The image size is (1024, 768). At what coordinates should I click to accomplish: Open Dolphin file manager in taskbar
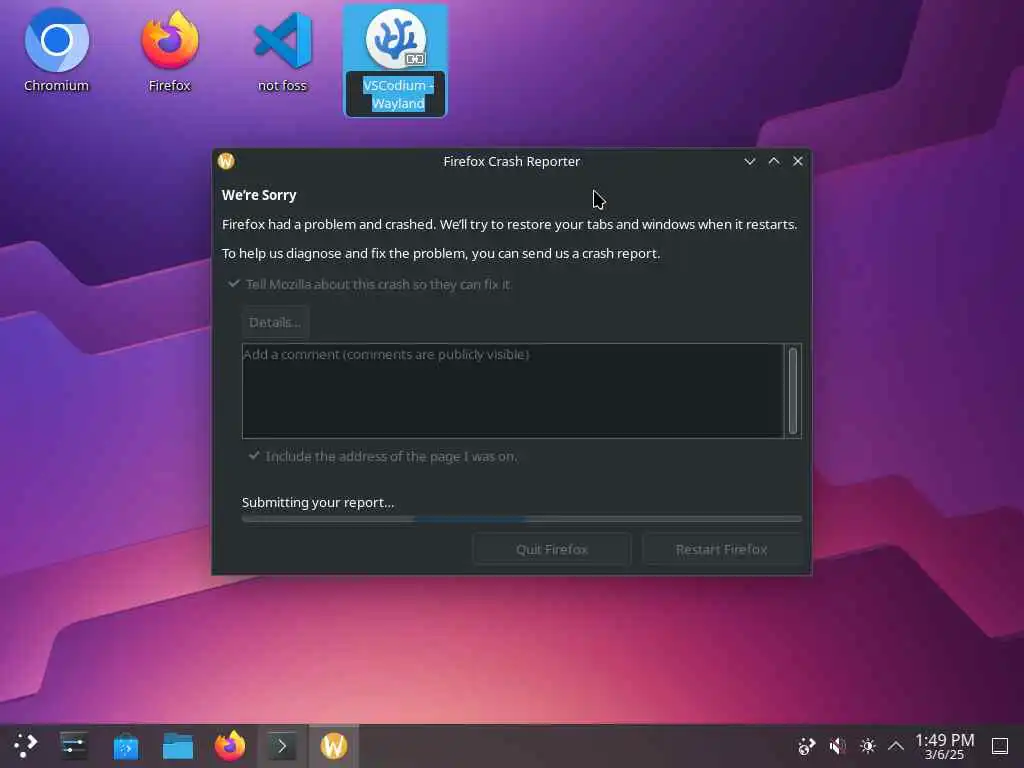tap(178, 746)
